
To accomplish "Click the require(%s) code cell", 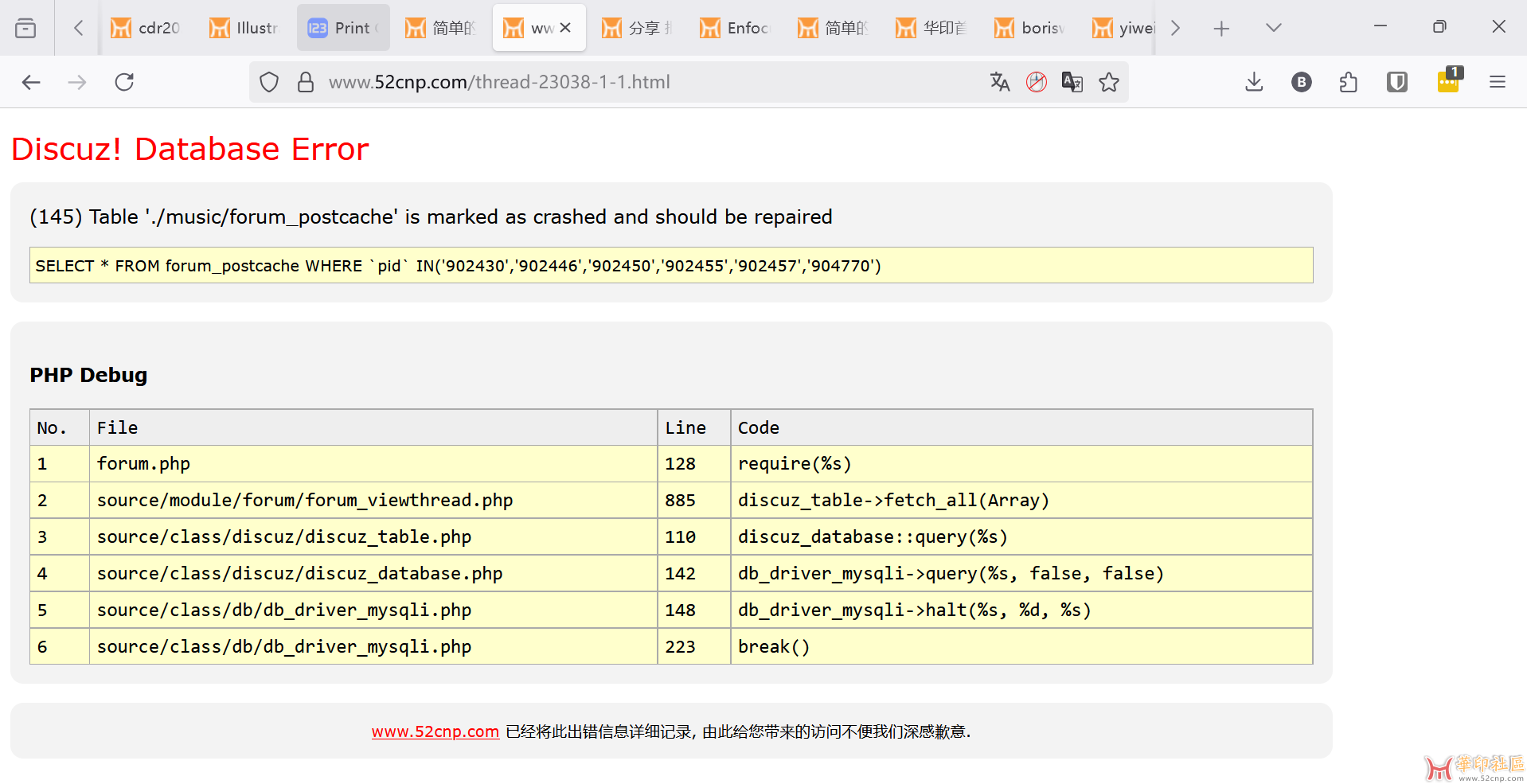I will point(1021,464).
